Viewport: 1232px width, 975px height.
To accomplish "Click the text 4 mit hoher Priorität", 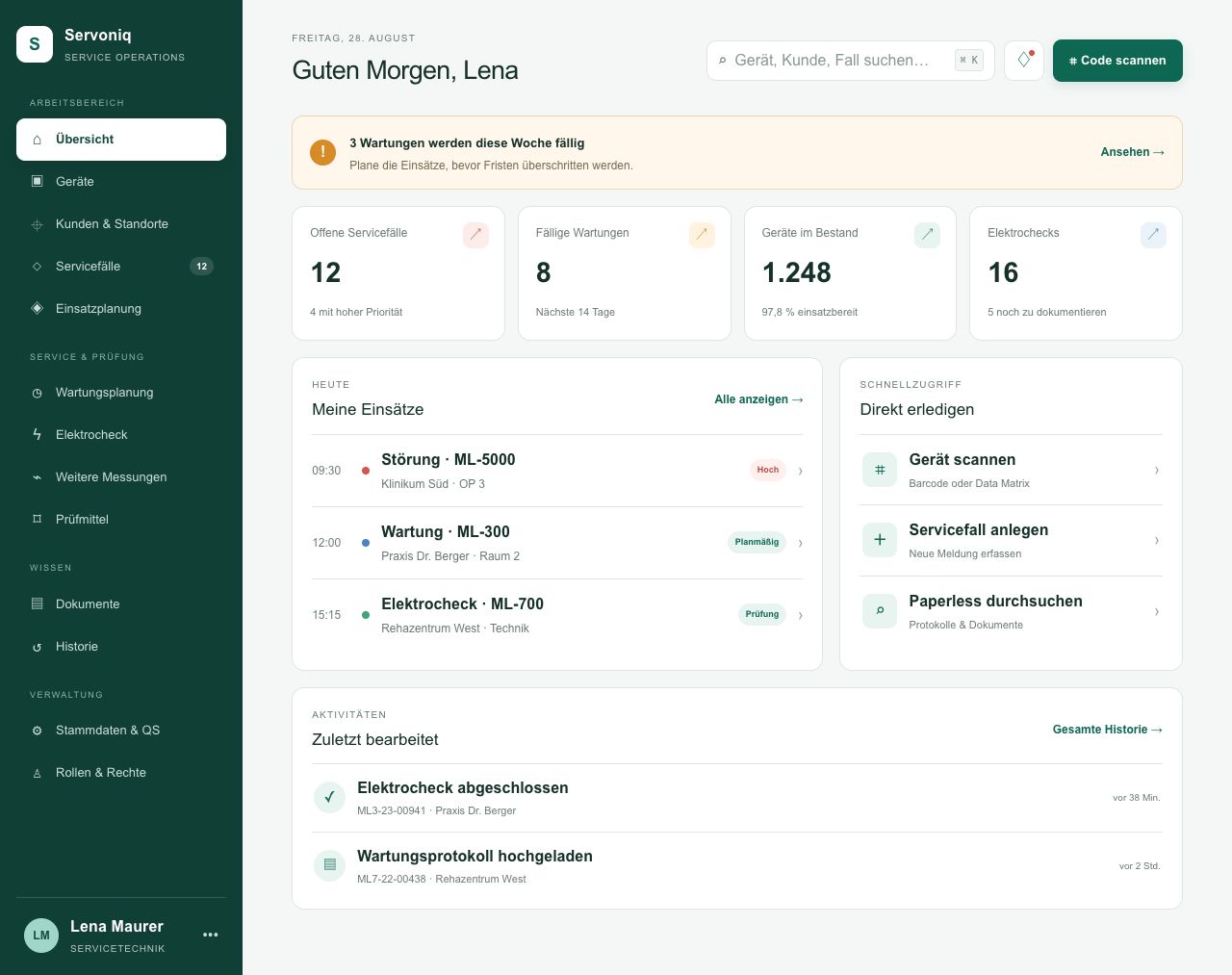I will coord(356,313).
